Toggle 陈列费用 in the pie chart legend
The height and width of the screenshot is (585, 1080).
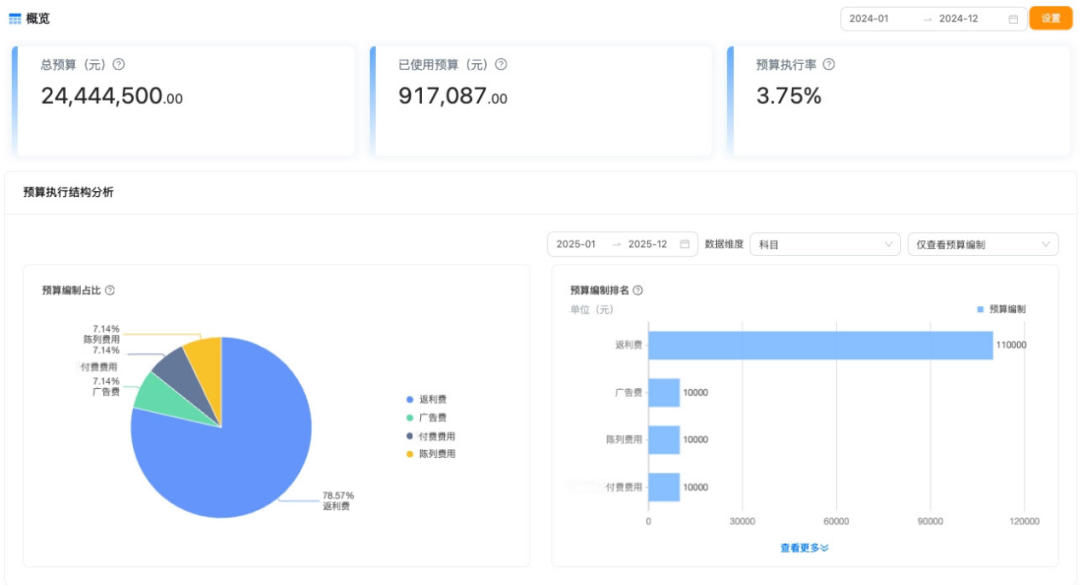430,454
